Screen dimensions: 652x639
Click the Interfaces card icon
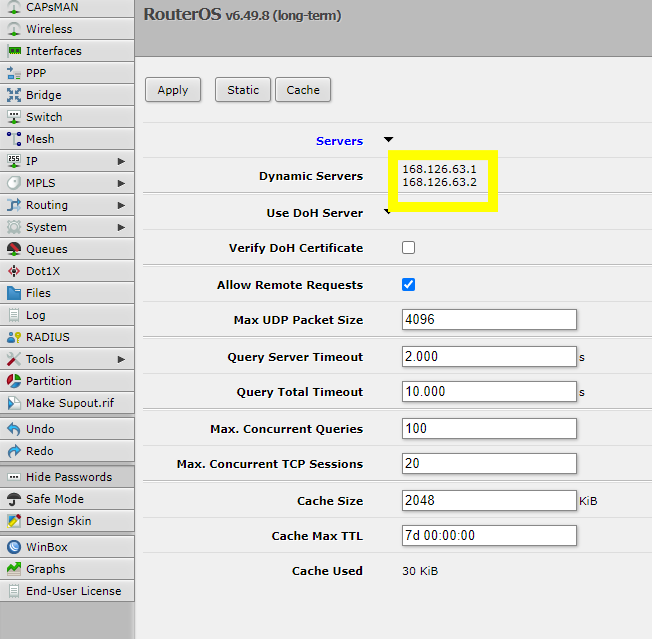point(14,51)
